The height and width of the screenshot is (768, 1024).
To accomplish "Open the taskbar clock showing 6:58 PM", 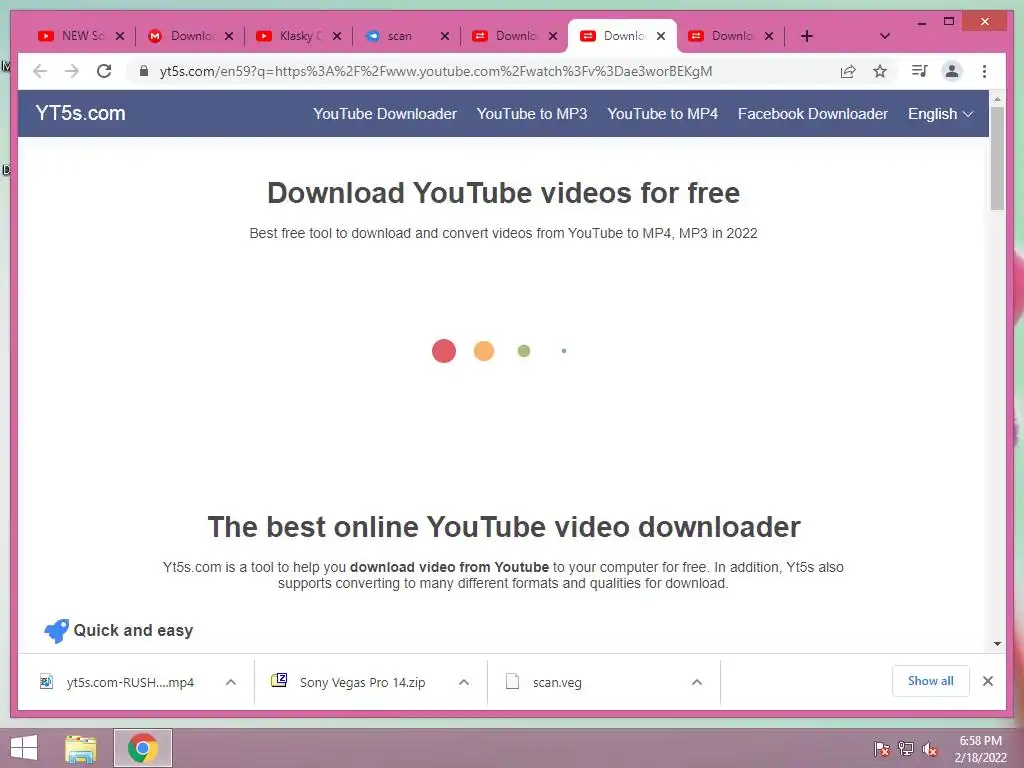I will [x=981, y=749].
